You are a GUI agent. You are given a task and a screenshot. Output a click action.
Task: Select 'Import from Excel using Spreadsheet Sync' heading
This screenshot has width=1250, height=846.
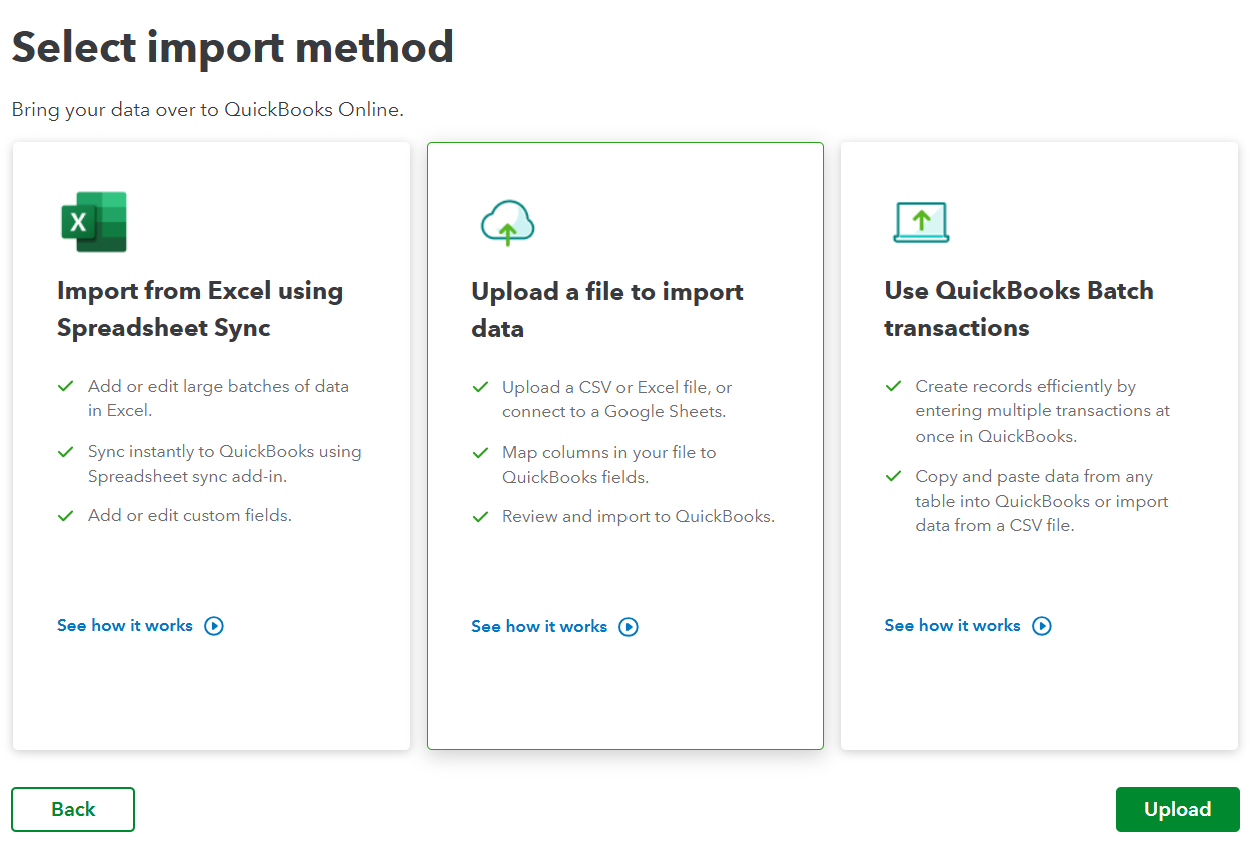coord(200,309)
